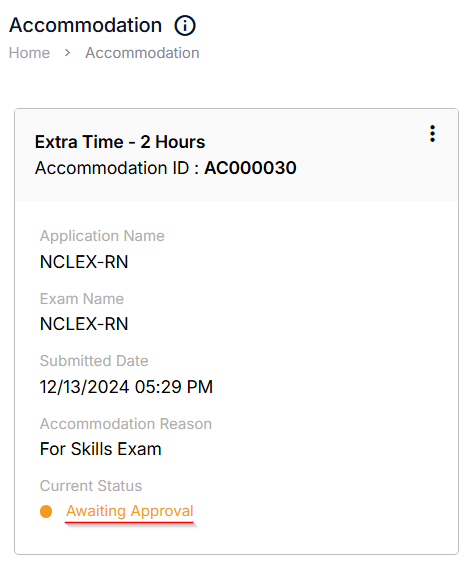Screen dimensions: 469x570
Task: Select the Application Name value NCLEX-RN
Action: tap(84, 262)
